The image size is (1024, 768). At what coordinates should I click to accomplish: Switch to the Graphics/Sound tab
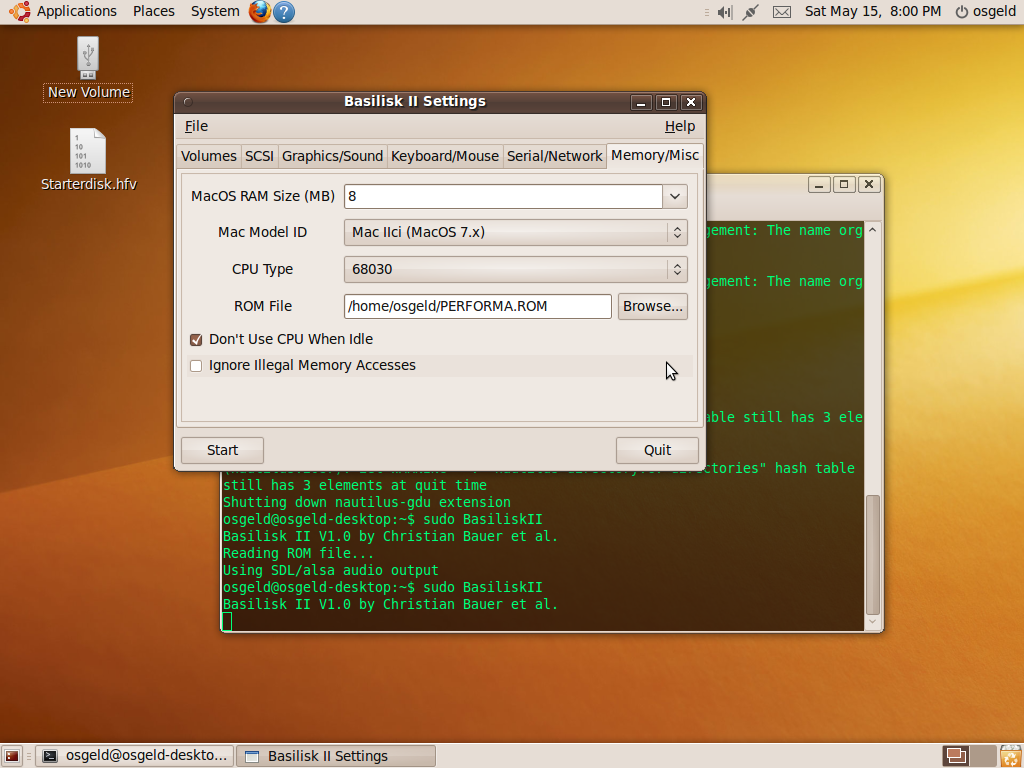point(332,156)
